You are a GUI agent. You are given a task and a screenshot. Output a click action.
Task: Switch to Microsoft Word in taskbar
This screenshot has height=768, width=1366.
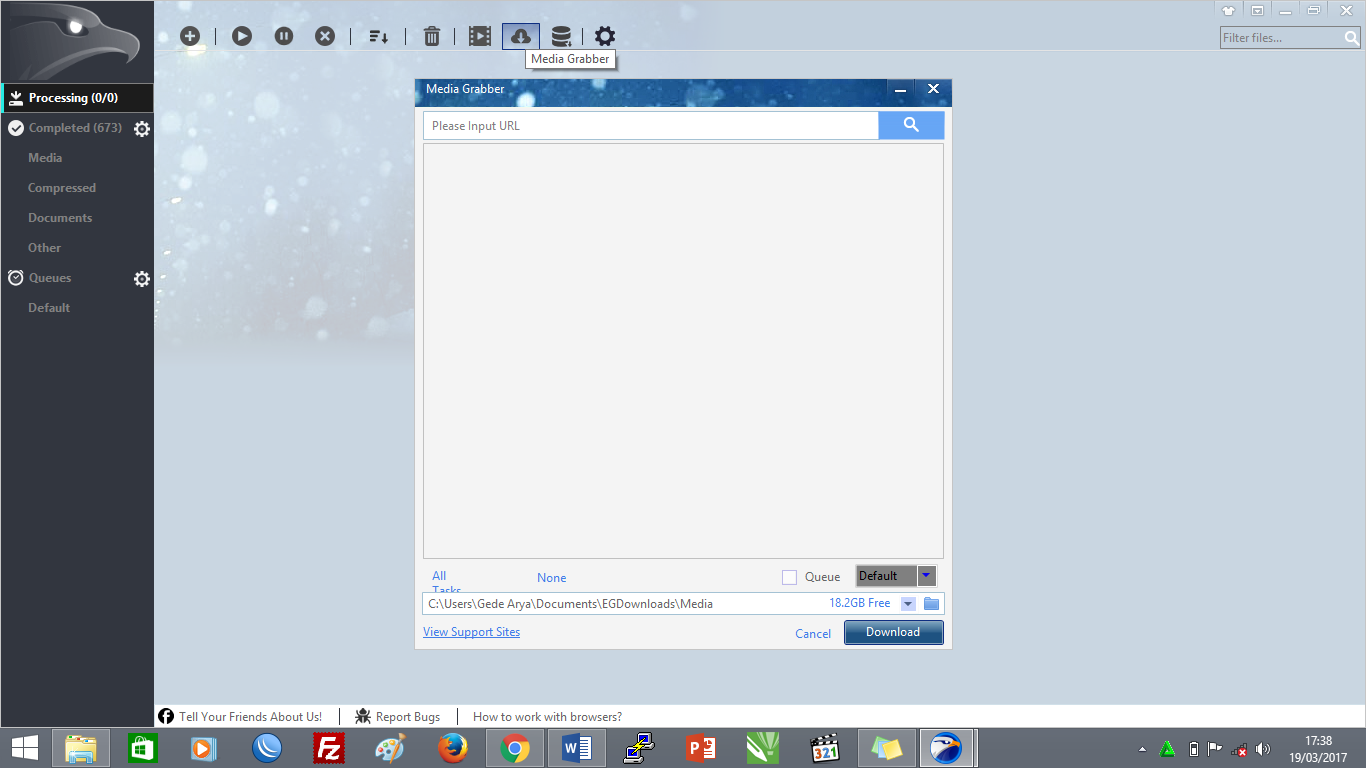(x=577, y=748)
